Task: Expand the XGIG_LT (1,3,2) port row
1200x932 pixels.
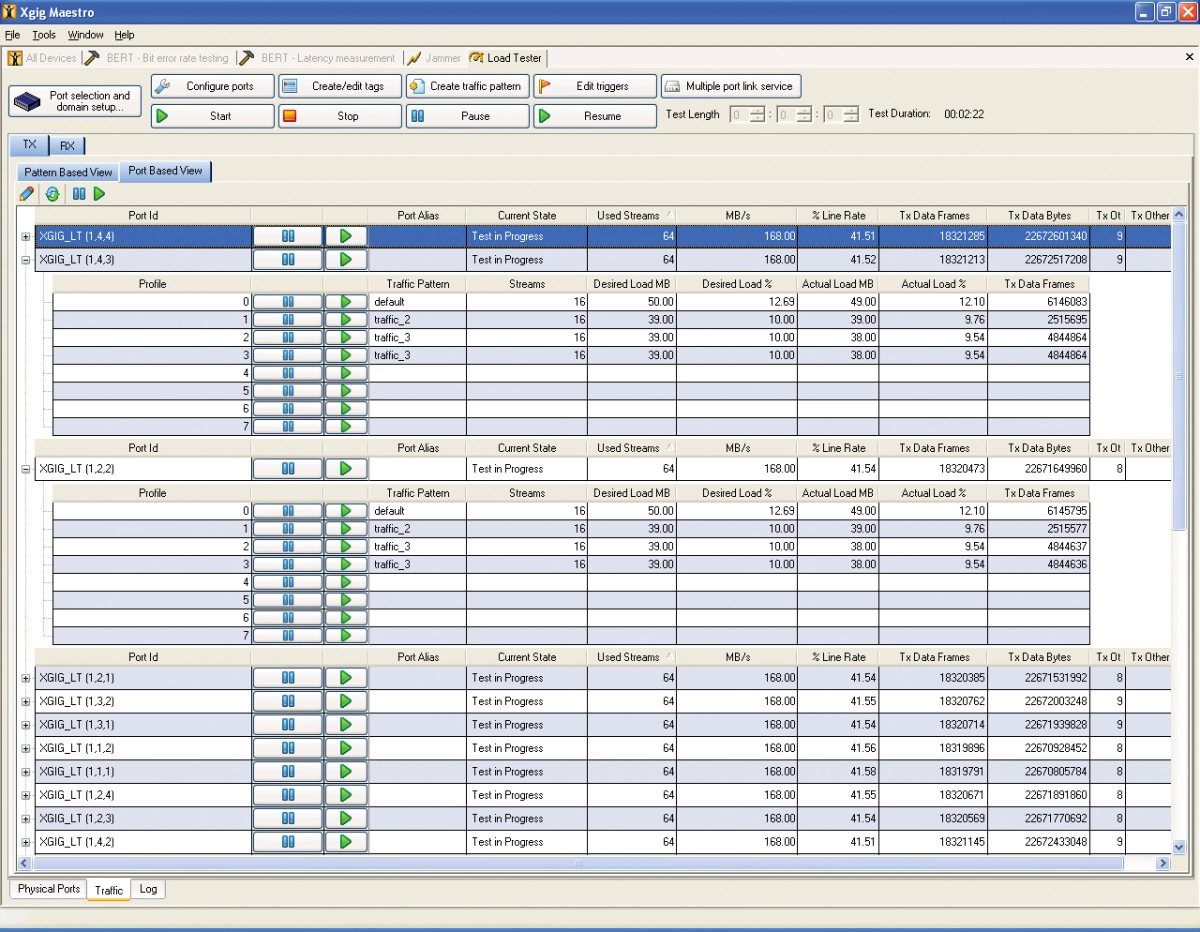Action: click(x=25, y=701)
